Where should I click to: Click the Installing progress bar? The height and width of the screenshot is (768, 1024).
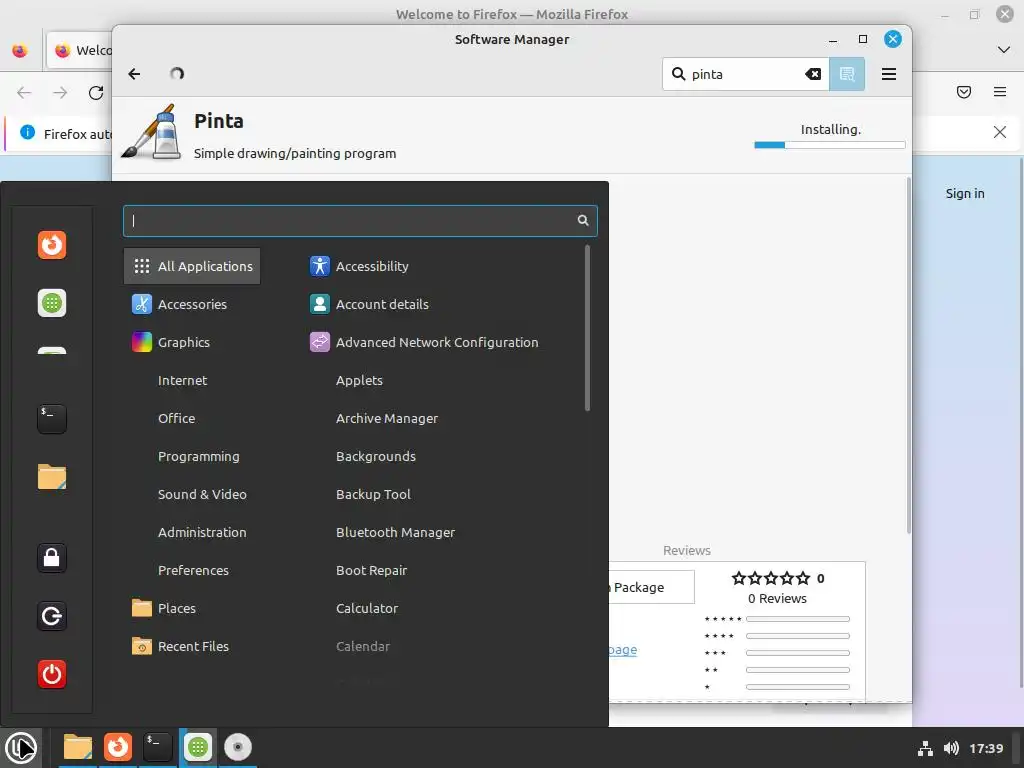pyautogui.click(x=829, y=145)
